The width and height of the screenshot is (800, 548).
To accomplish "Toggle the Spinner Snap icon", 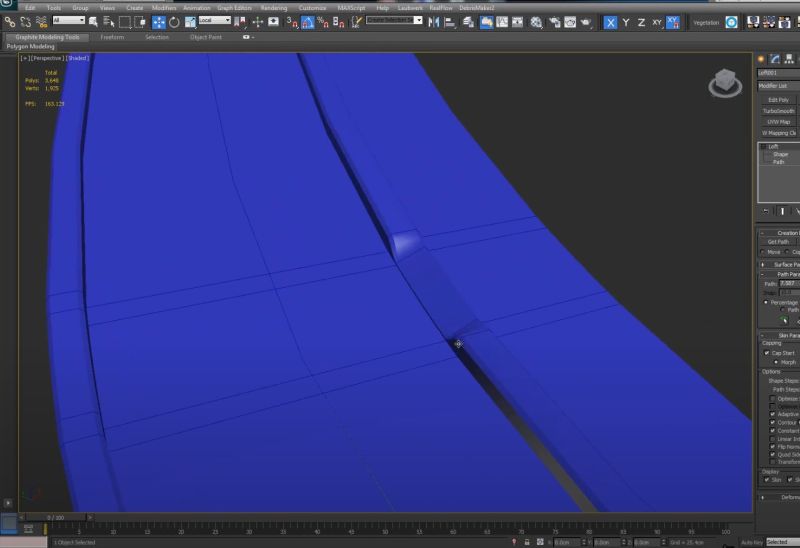I will 338,22.
